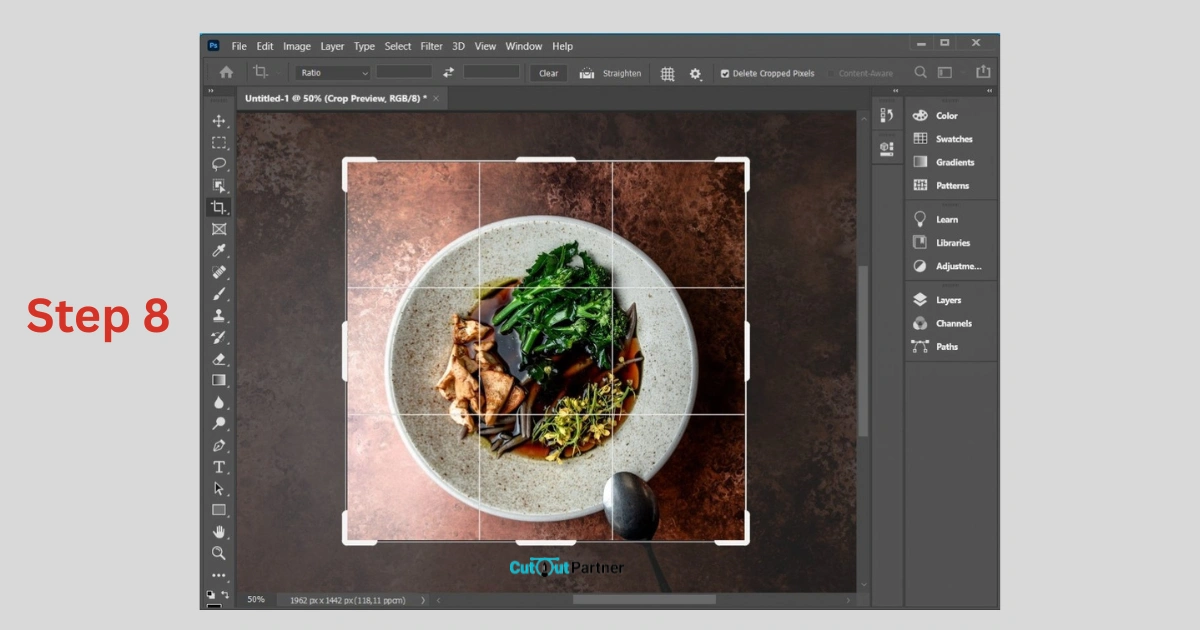The width and height of the screenshot is (1200, 630).
Task: Open additional crop settings gear menu
Action: click(x=695, y=74)
